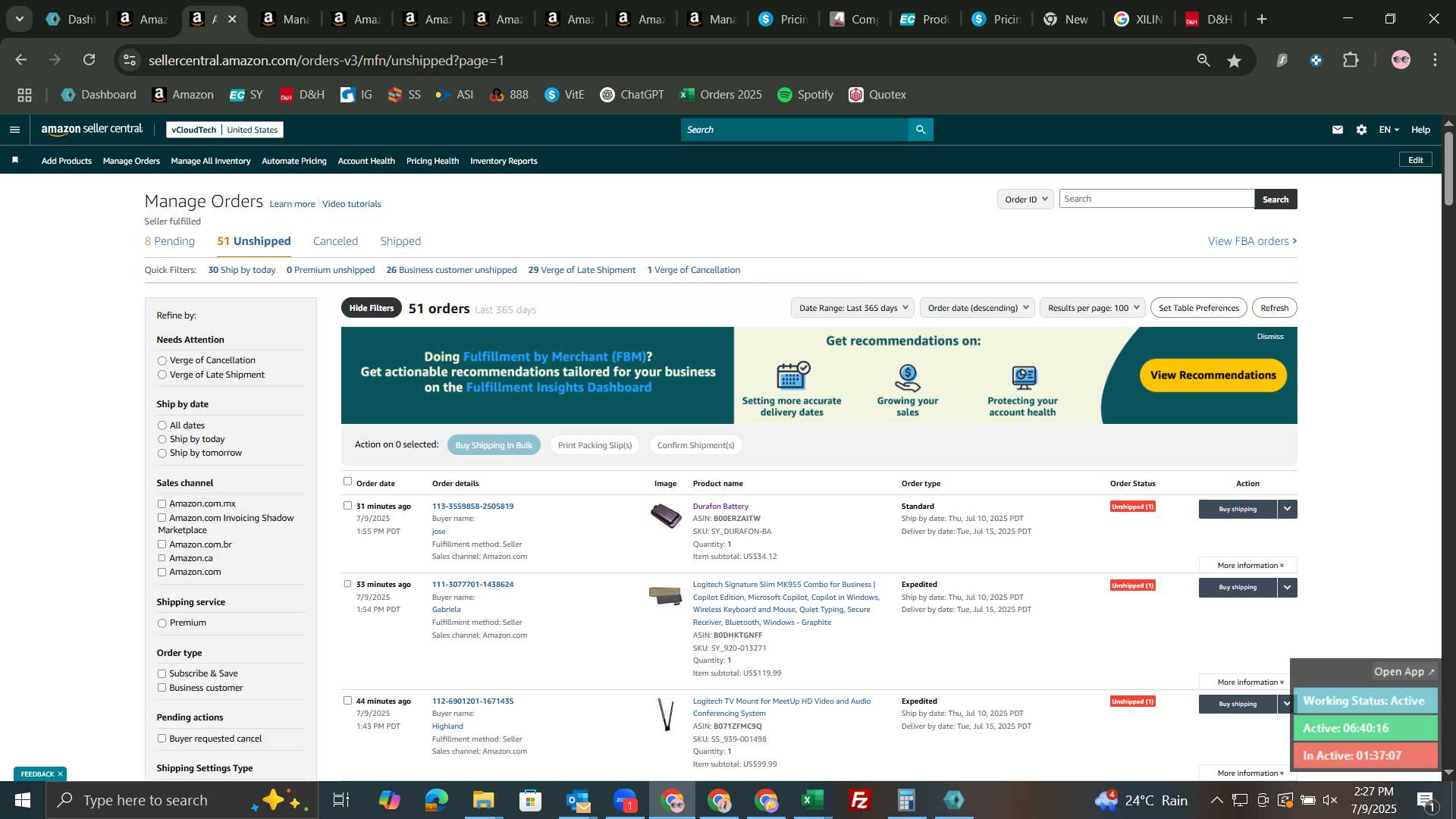Tick the select-all orders checkbox in header
1456x819 pixels.
347,482
